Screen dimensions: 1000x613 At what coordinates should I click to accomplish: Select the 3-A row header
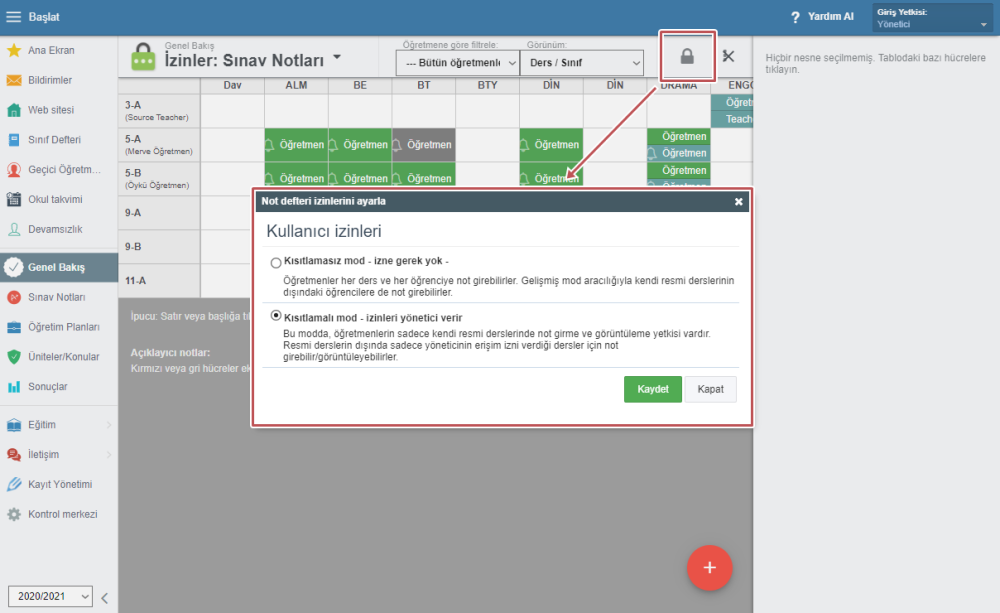coord(159,111)
